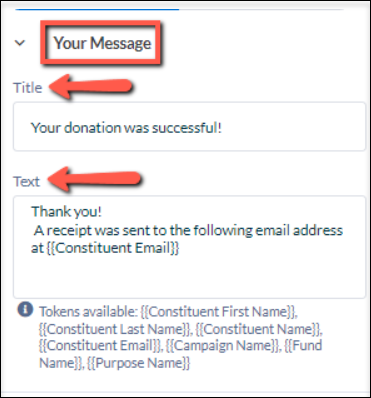Click the {{Constituent Name}} token hint

(x=257, y=329)
